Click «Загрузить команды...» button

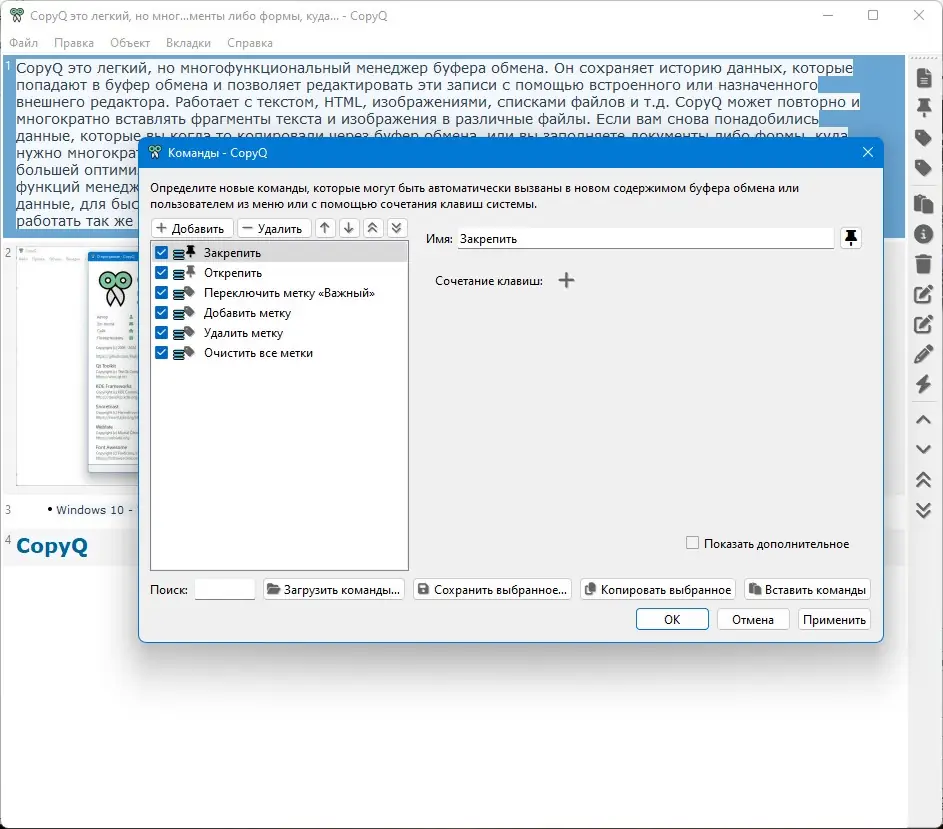334,590
